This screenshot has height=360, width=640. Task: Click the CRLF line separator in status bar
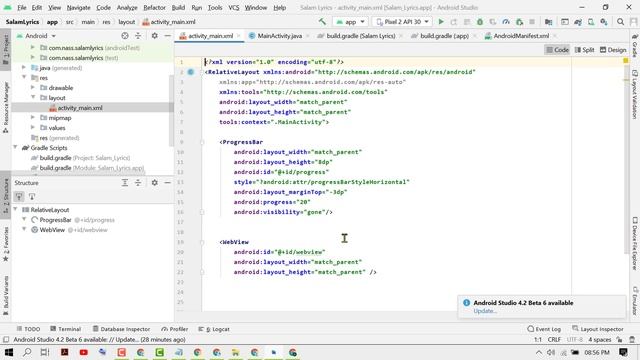[x=554, y=340]
